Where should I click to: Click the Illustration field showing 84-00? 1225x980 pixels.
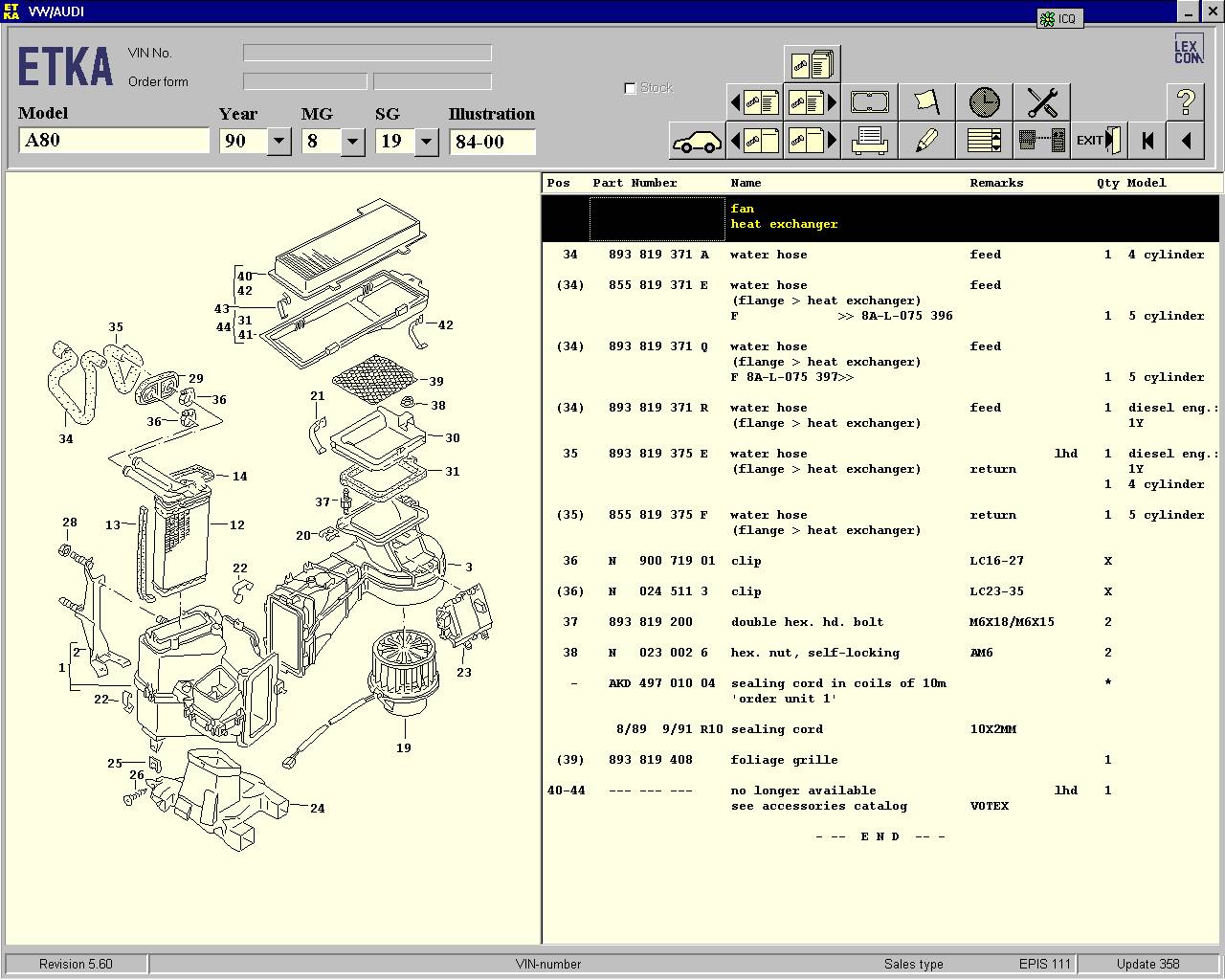(492, 142)
